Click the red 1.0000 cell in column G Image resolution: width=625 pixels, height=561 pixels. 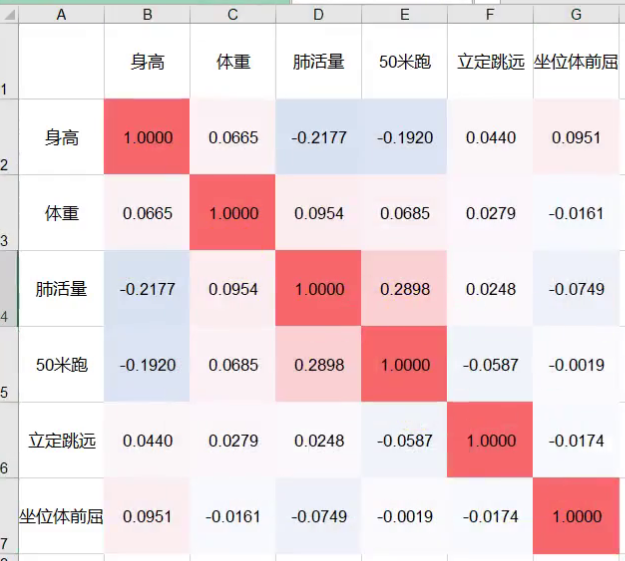click(x=576, y=516)
